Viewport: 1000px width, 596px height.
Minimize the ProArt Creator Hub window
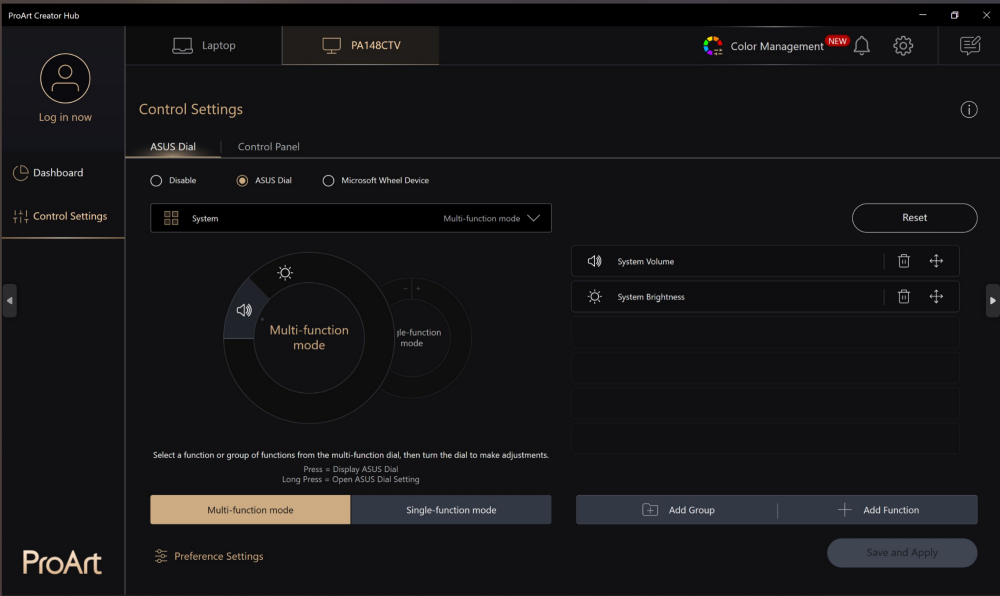[922, 15]
